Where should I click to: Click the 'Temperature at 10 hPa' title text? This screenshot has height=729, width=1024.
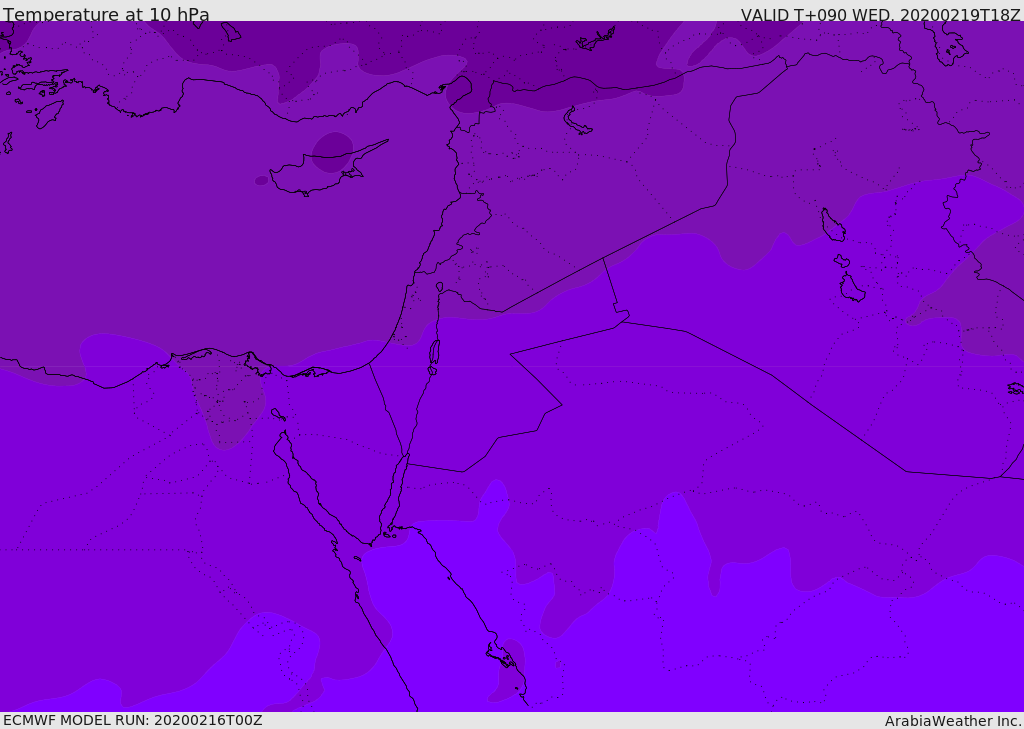pyautogui.click(x=106, y=14)
